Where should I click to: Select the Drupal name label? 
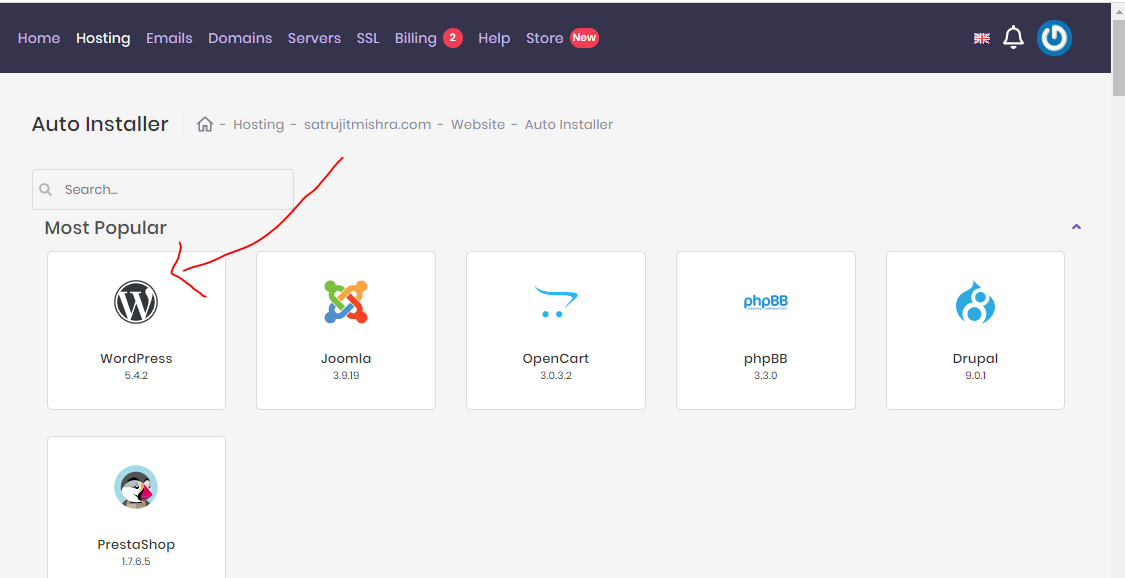pyautogui.click(x=975, y=359)
